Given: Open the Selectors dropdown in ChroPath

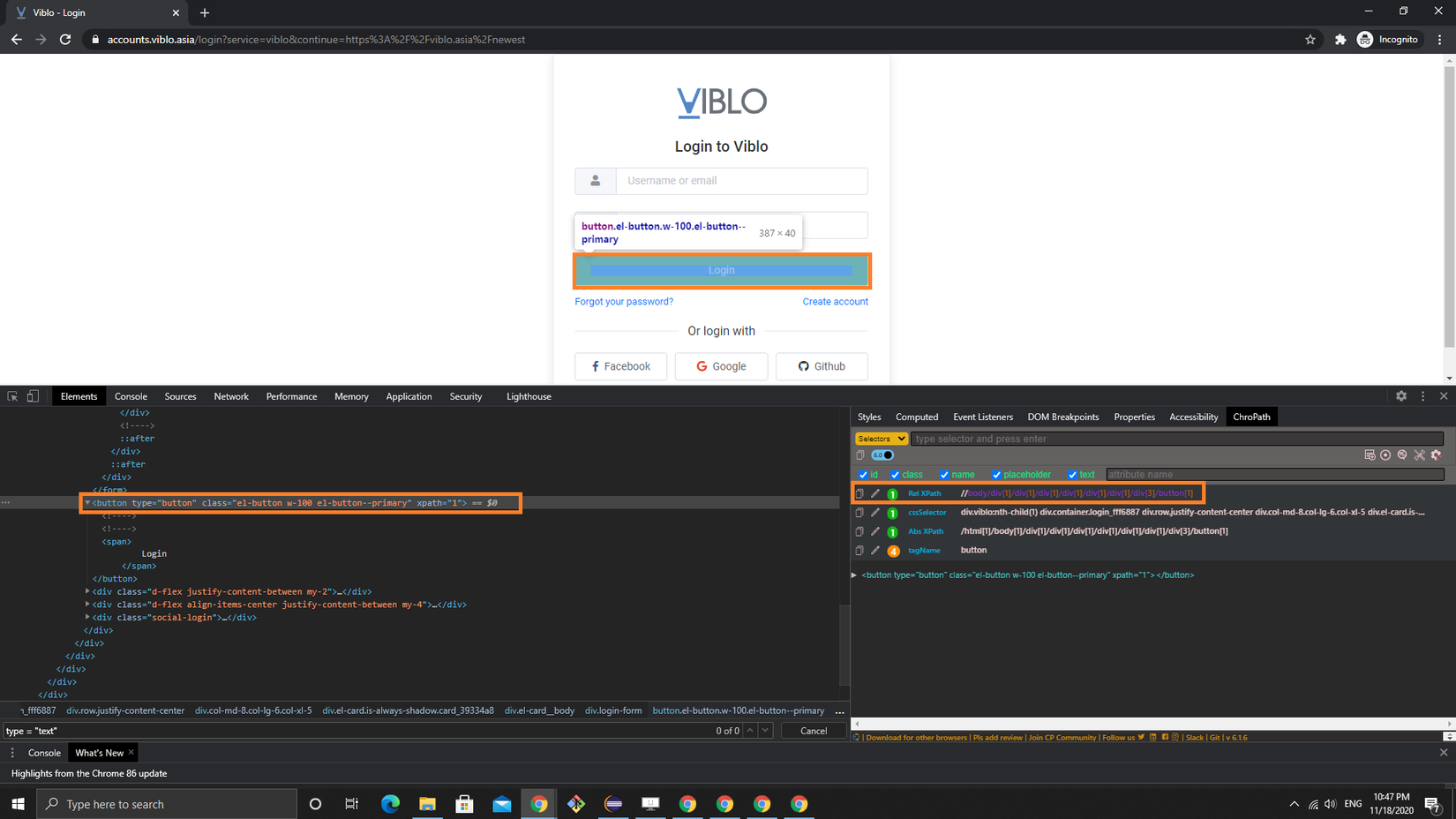Looking at the screenshot, I should click(881, 439).
